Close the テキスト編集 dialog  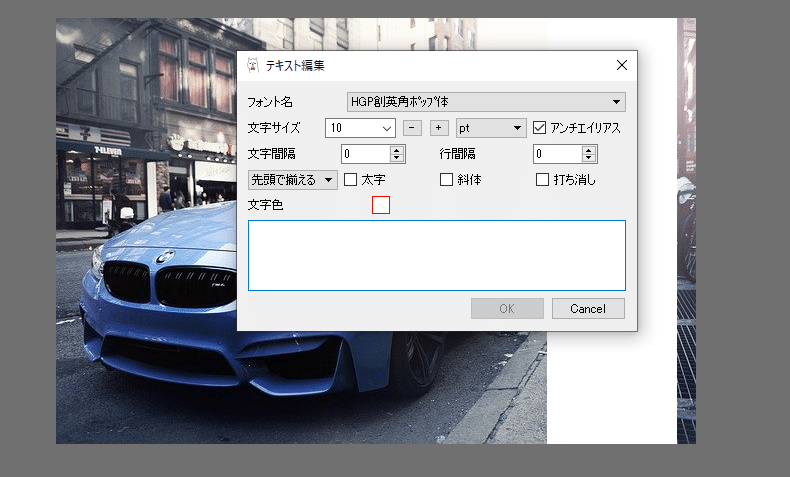pyautogui.click(x=622, y=65)
